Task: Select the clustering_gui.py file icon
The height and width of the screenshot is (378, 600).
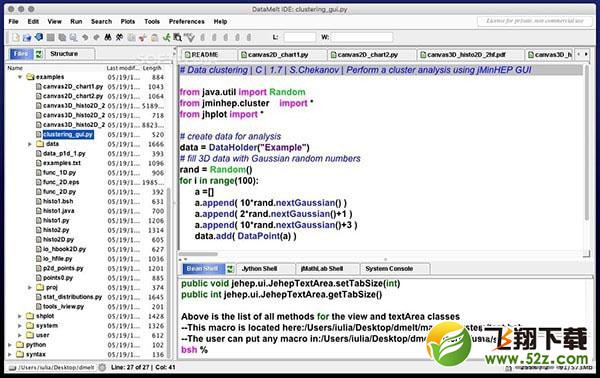Action: pyautogui.click(x=39, y=135)
